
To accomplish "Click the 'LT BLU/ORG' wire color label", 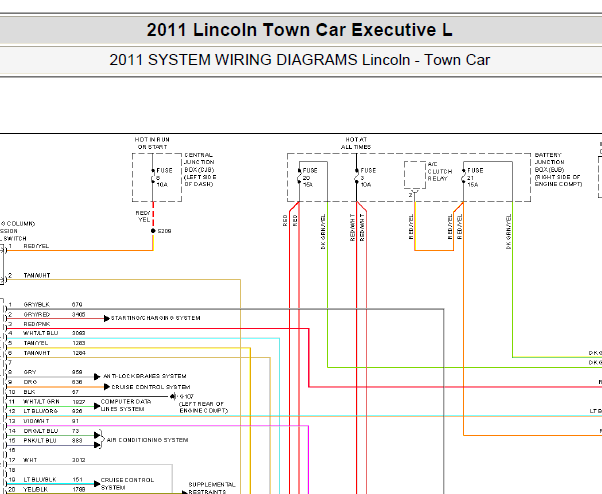I will pyautogui.click(x=41, y=411).
